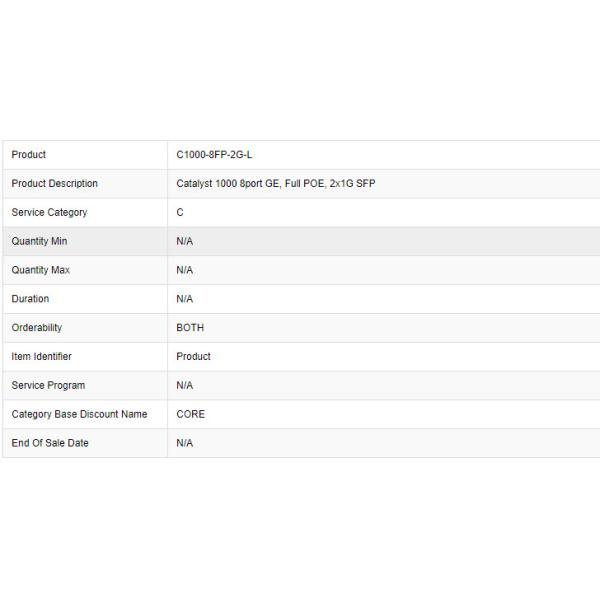
Task: Click the Duration label
Action: point(30,299)
